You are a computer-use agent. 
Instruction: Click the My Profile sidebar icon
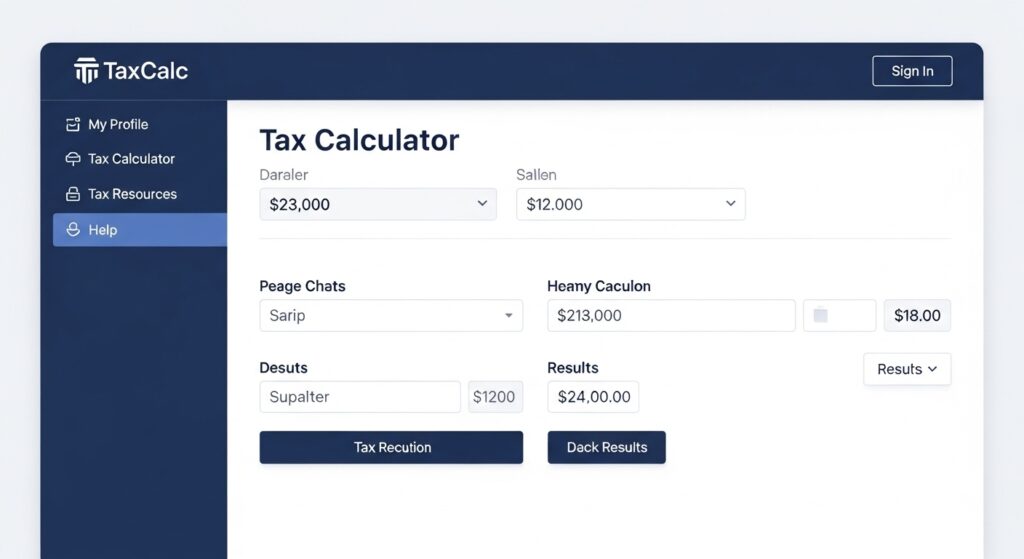72,125
